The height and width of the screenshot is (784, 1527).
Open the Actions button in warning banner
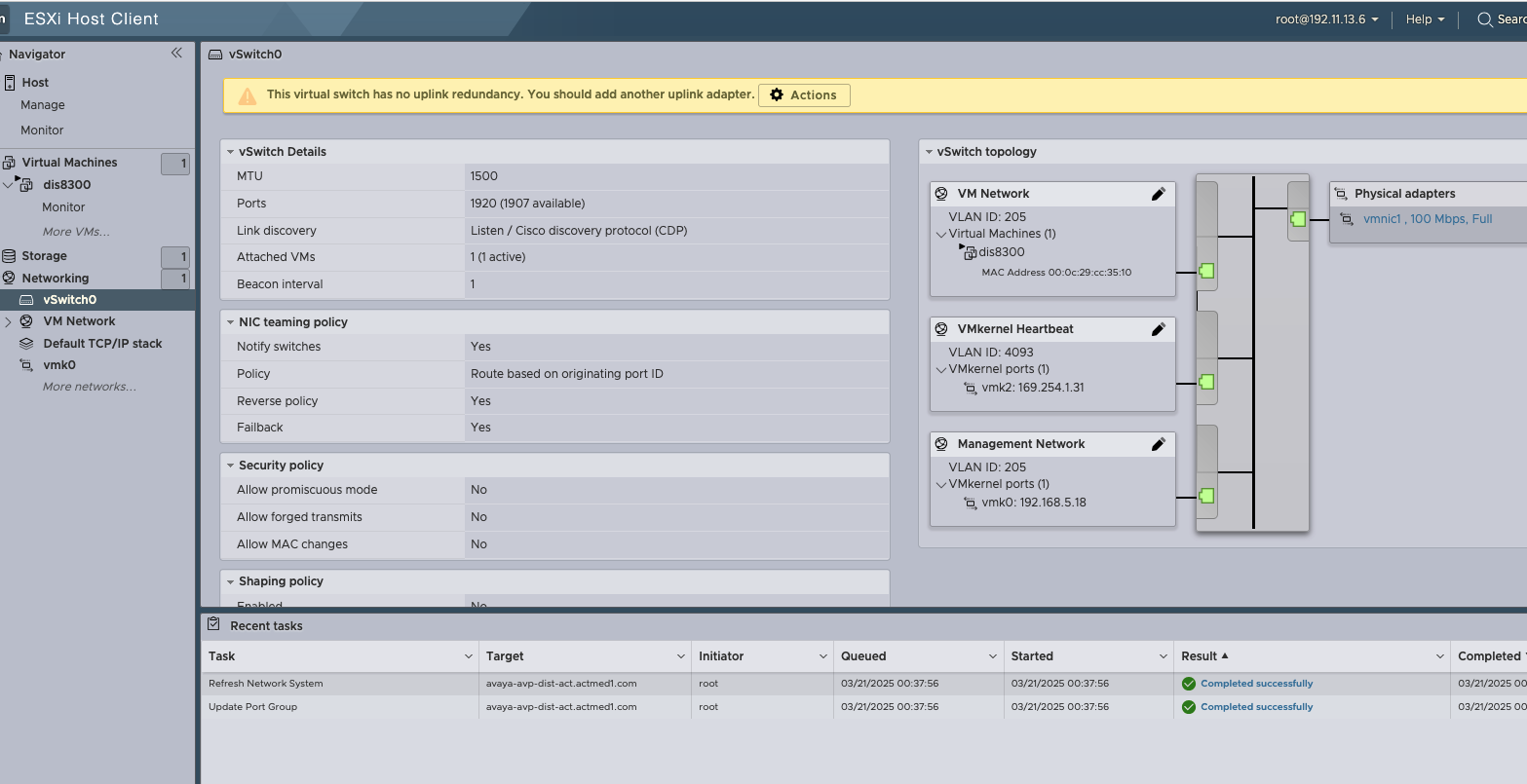[x=804, y=94]
